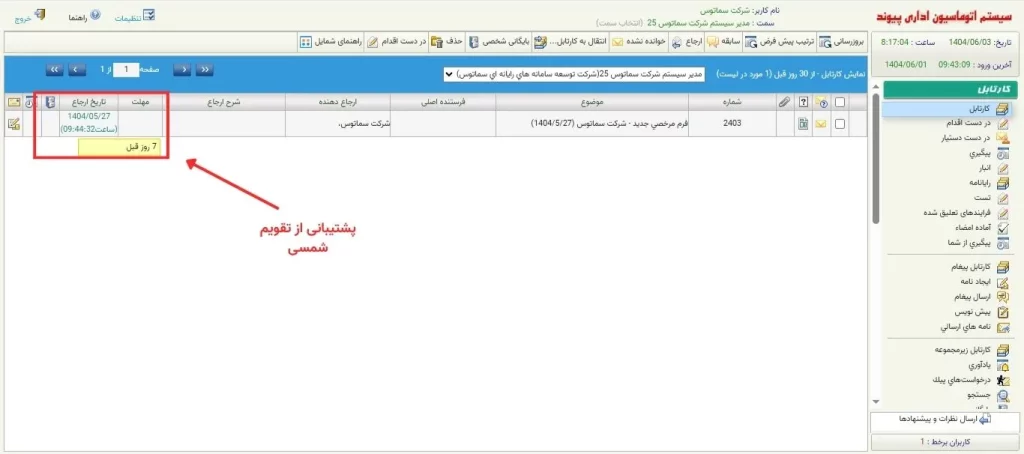Image resolution: width=1024 pixels, height=454 pixels.
Task: Open the راهنما help link
Action: pos(85,16)
